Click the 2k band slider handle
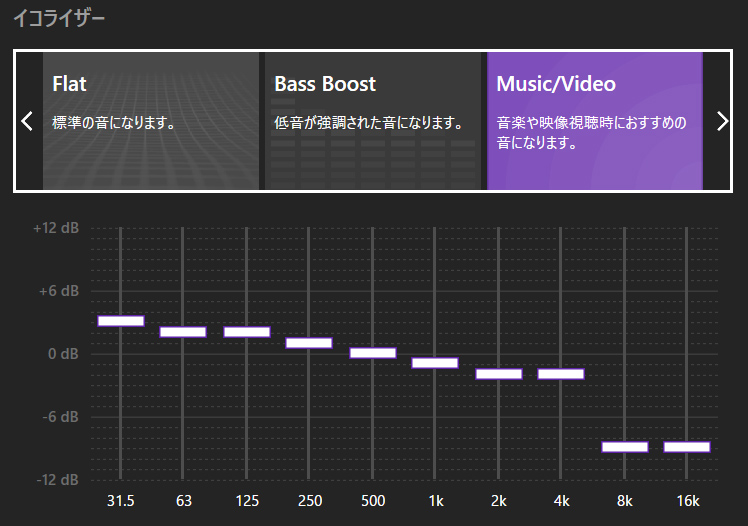Viewport: 748px width, 526px height. (x=499, y=374)
